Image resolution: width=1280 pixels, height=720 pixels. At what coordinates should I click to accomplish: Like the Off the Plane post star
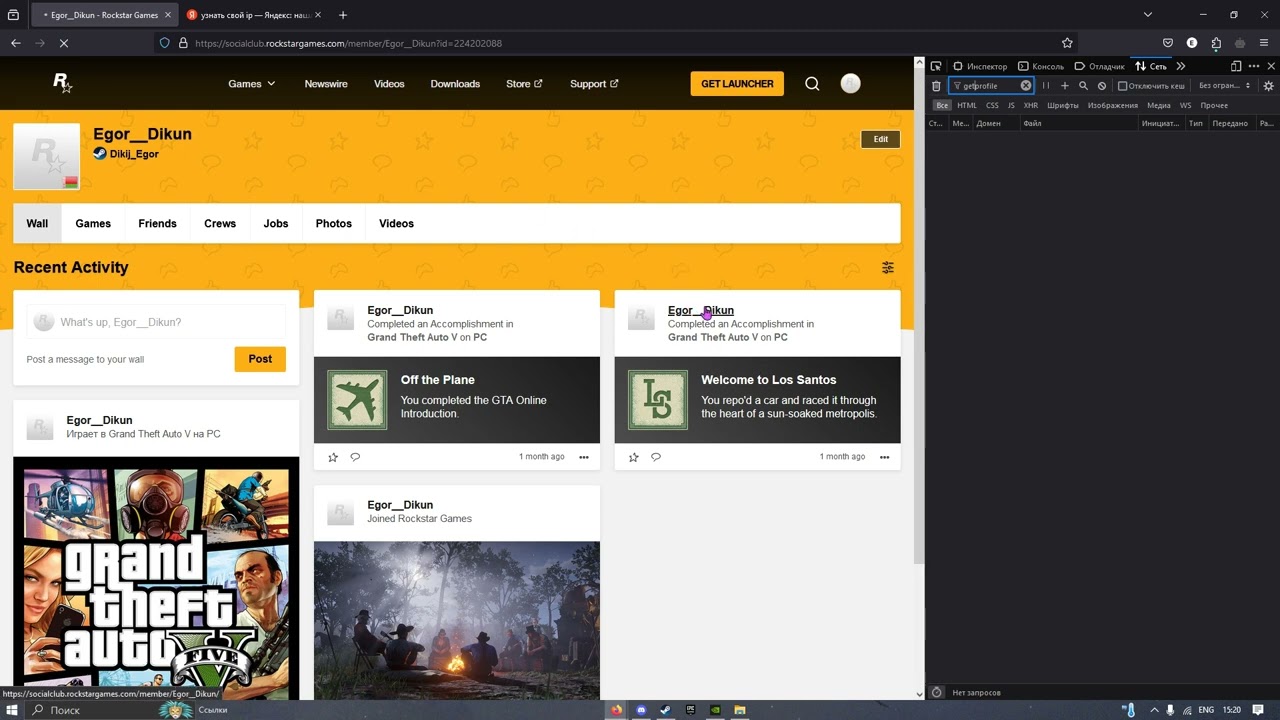(333, 457)
